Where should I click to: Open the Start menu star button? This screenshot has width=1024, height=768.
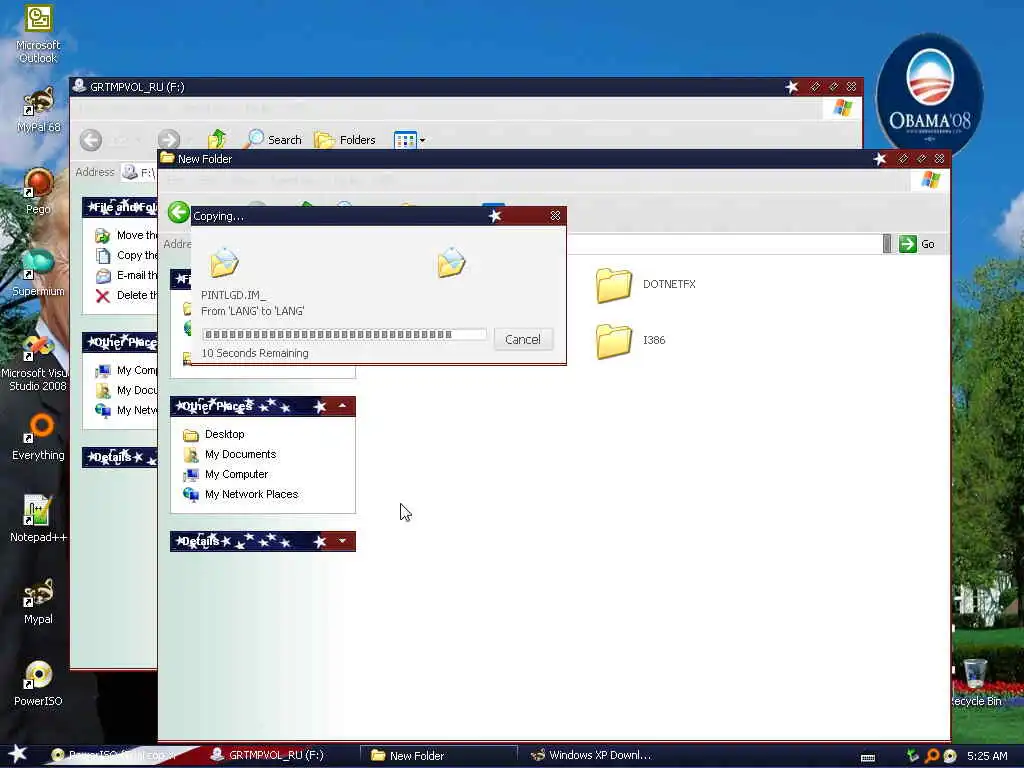[x=17, y=754]
